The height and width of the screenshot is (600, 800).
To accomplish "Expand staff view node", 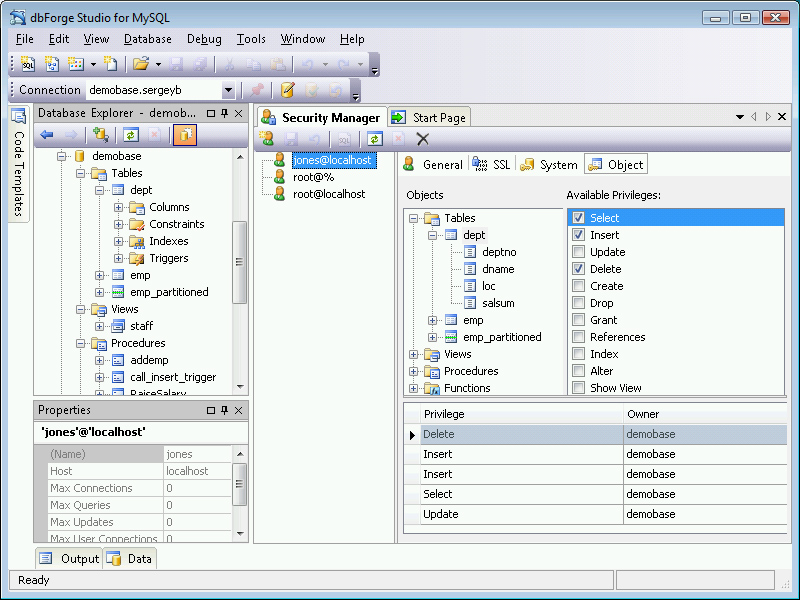I will click(99, 326).
